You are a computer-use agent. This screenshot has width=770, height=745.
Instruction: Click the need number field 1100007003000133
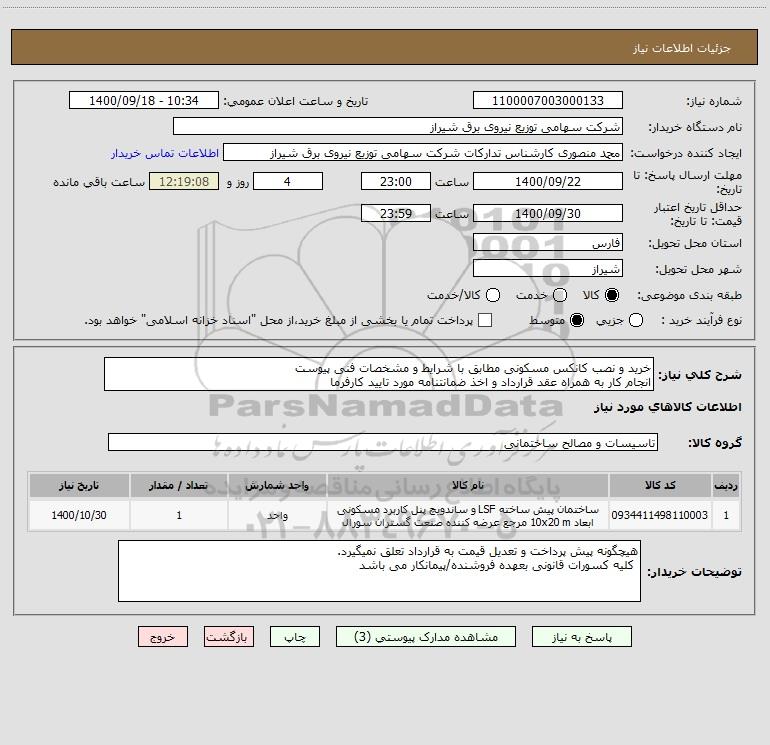click(x=548, y=100)
